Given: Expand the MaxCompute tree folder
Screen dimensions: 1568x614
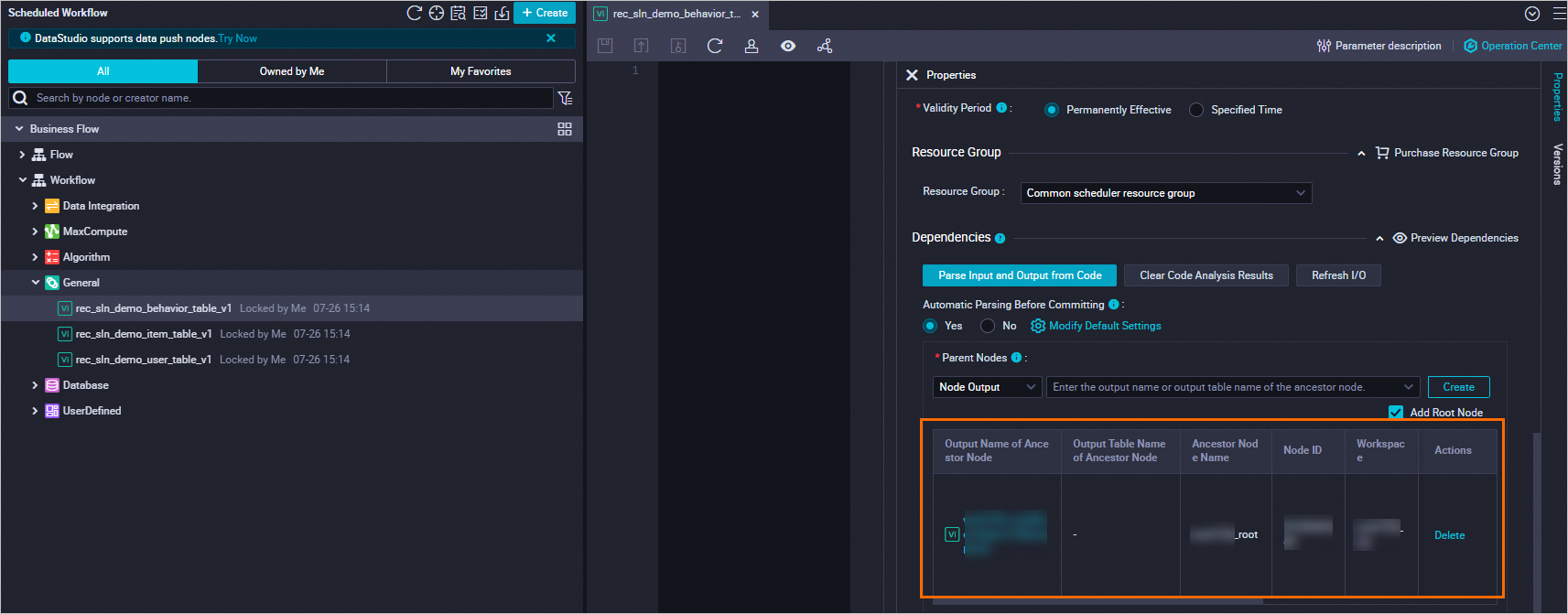Looking at the screenshot, I should [x=36, y=232].
